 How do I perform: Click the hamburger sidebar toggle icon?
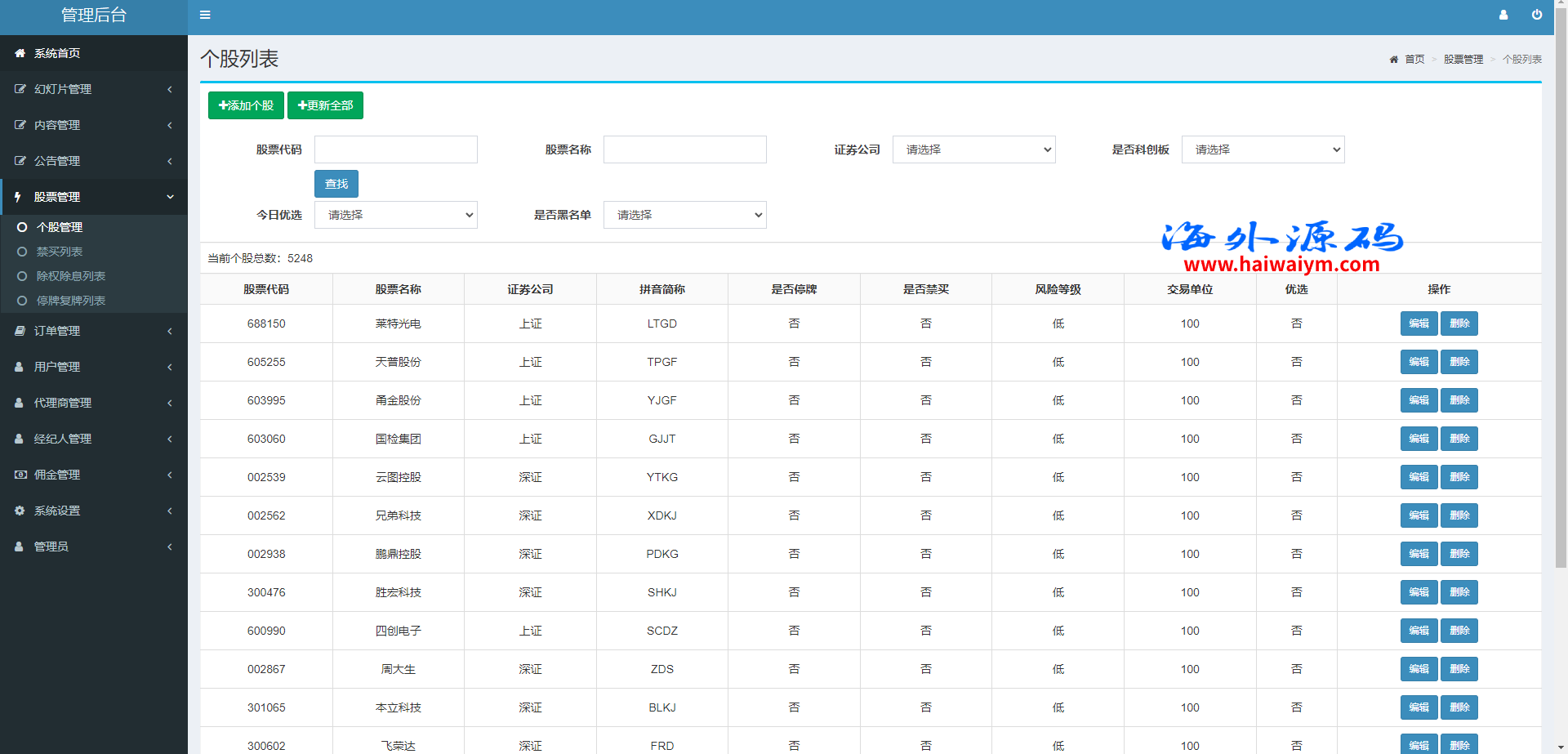pos(205,15)
